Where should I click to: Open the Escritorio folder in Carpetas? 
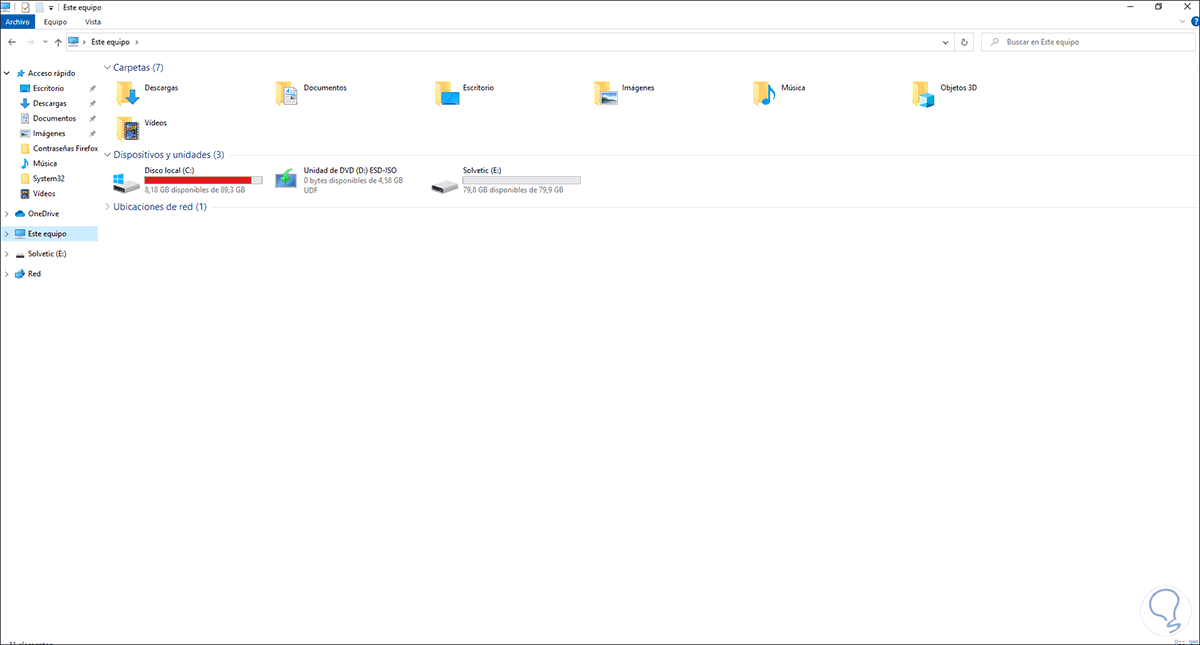coord(466,93)
